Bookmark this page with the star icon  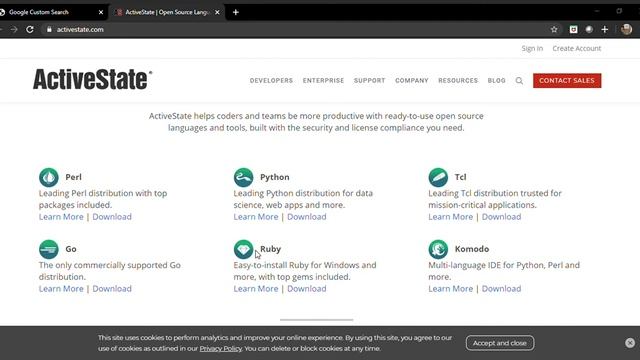554,29
